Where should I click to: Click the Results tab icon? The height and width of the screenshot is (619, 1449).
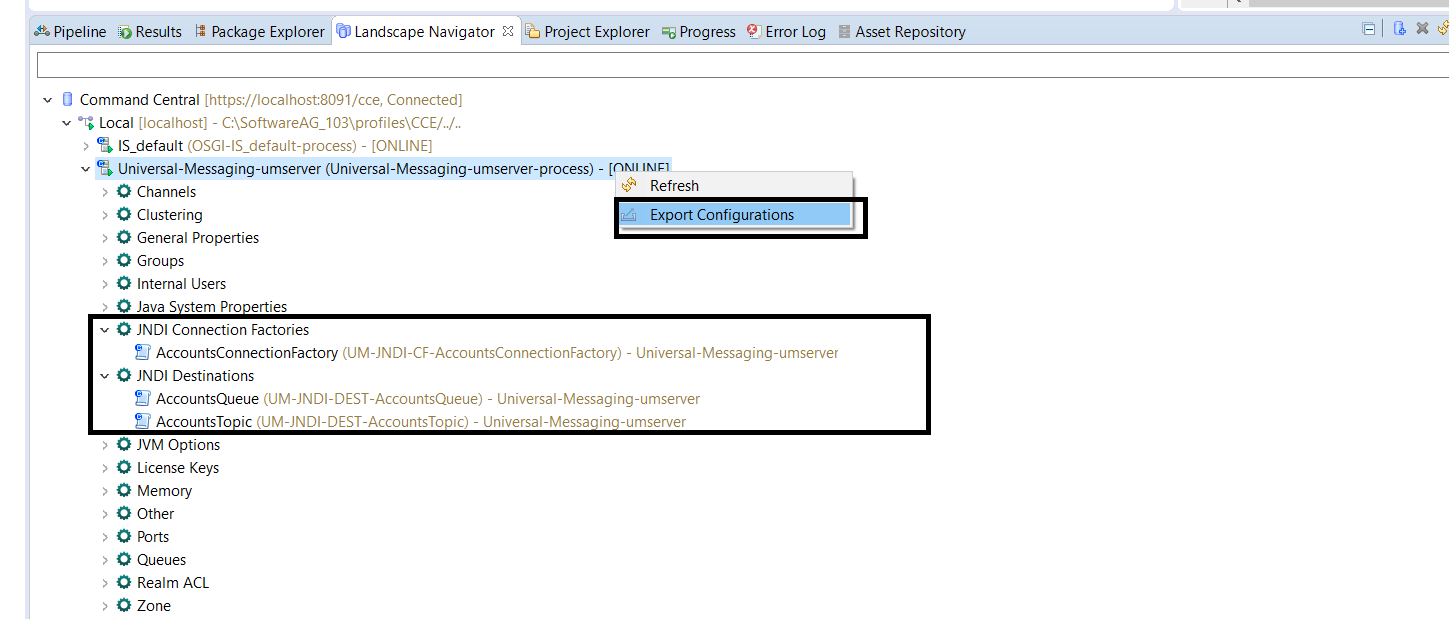click(124, 32)
